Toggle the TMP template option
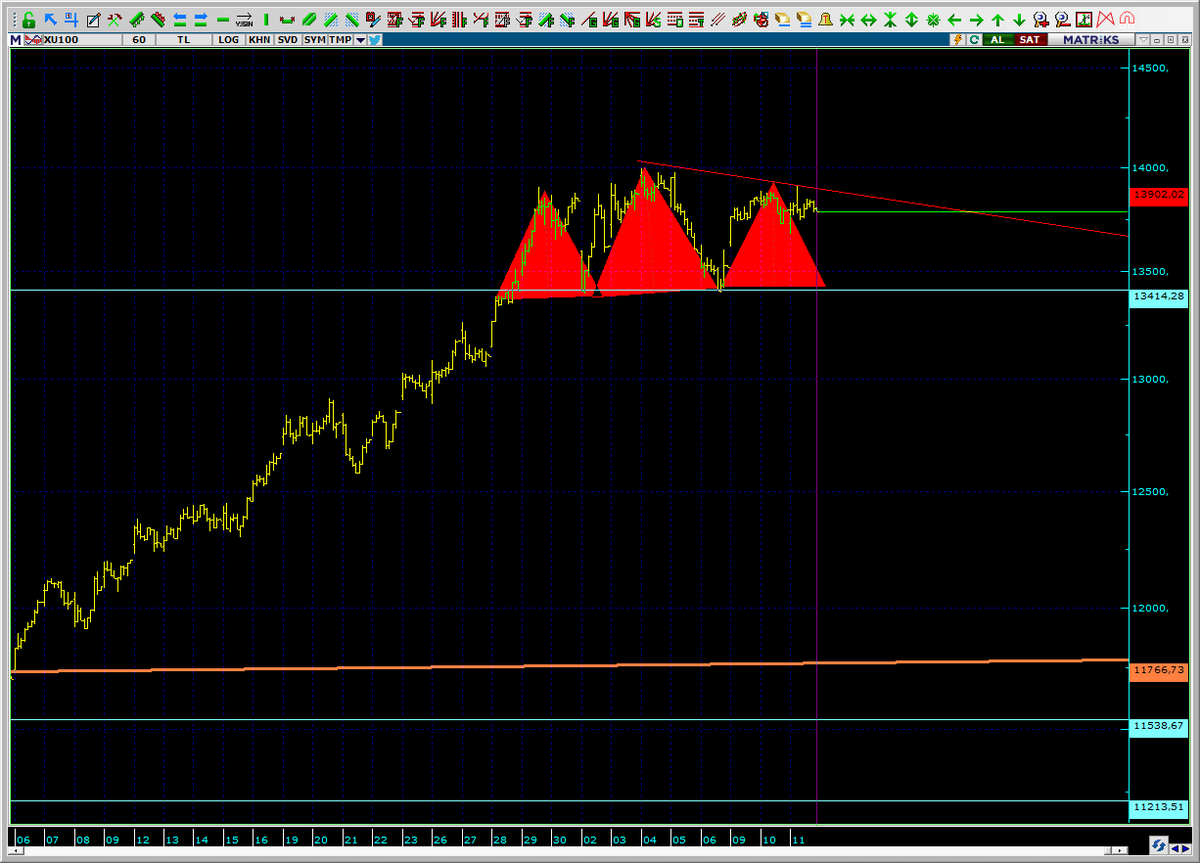Image resolution: width=1200 pixels, height=863 pixels. [340, 40]
